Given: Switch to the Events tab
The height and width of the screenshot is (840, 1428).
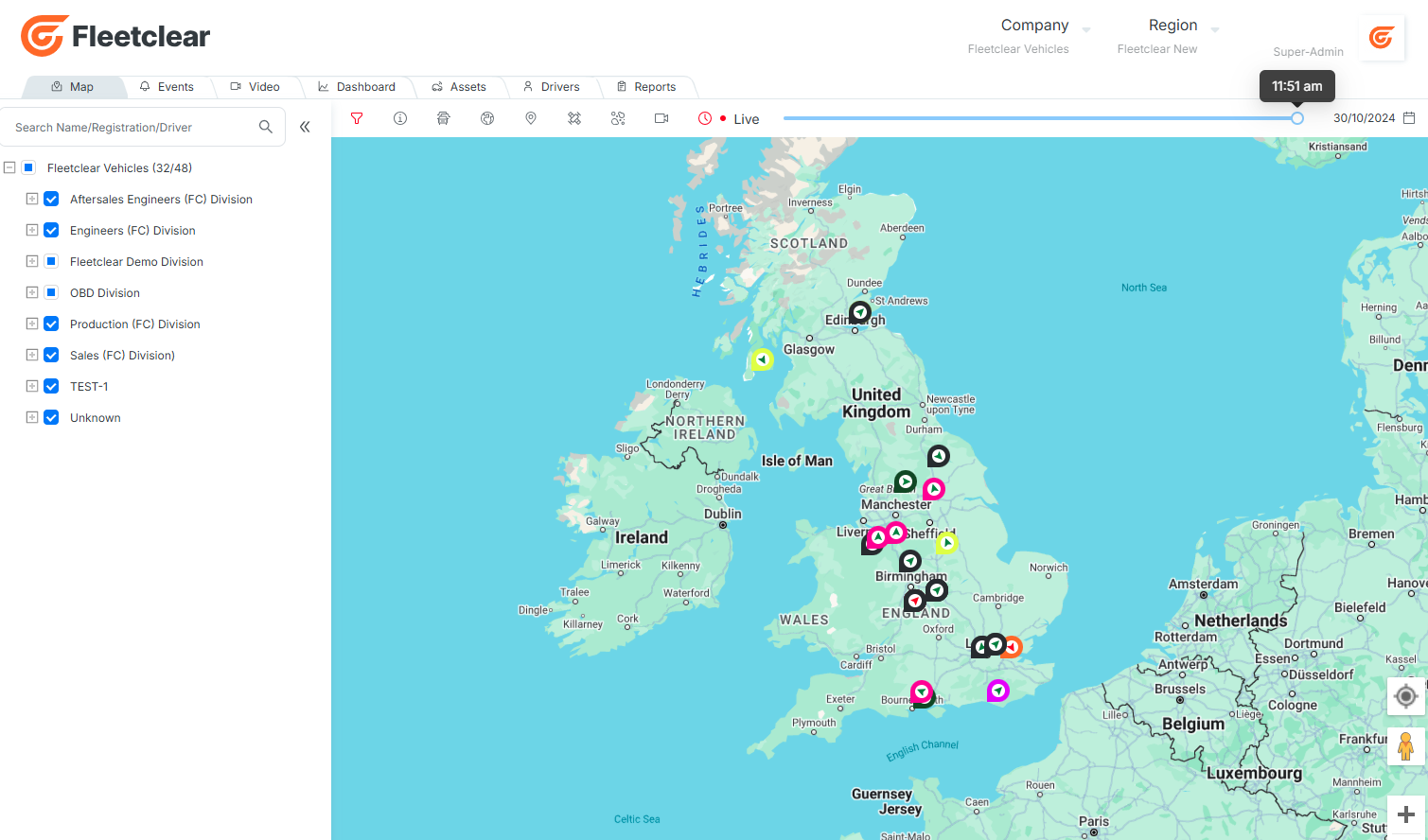Looking at the screenshot, I should pos(168,86).
